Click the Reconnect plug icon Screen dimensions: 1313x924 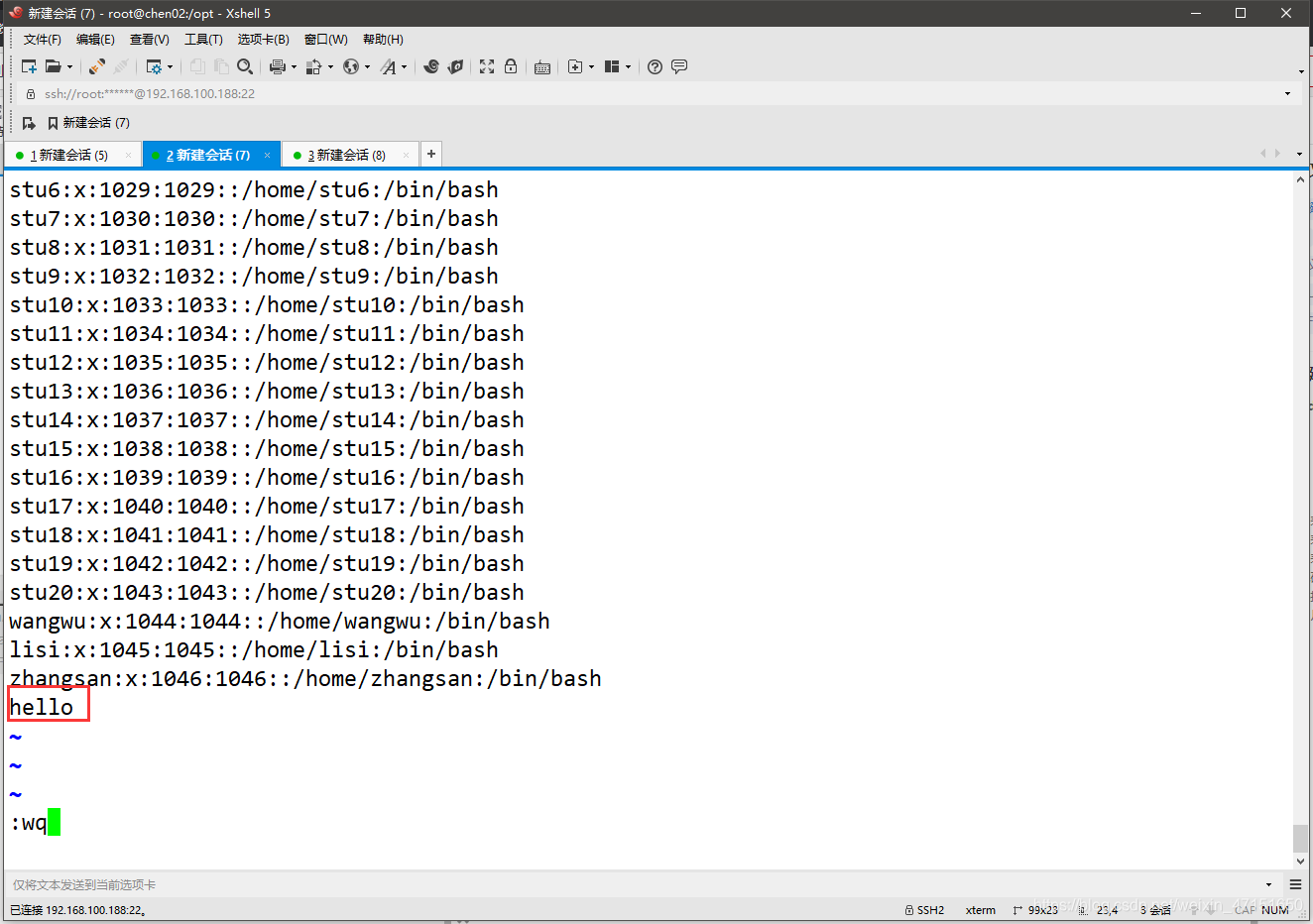(x=97, y=66)
